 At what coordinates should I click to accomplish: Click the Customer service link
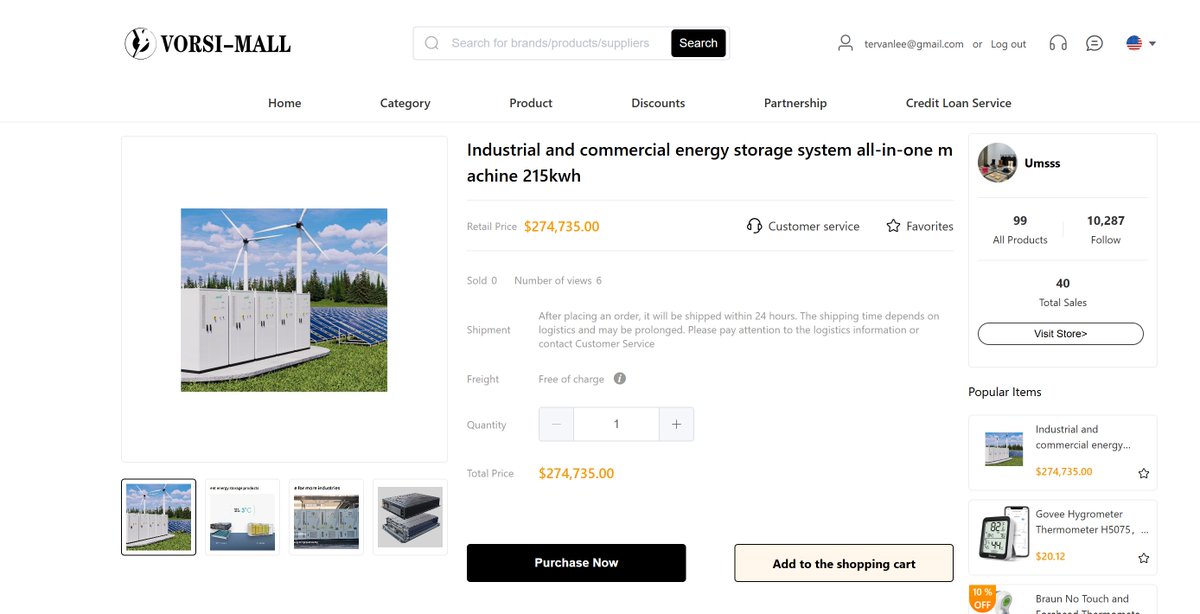pos(814,226)
